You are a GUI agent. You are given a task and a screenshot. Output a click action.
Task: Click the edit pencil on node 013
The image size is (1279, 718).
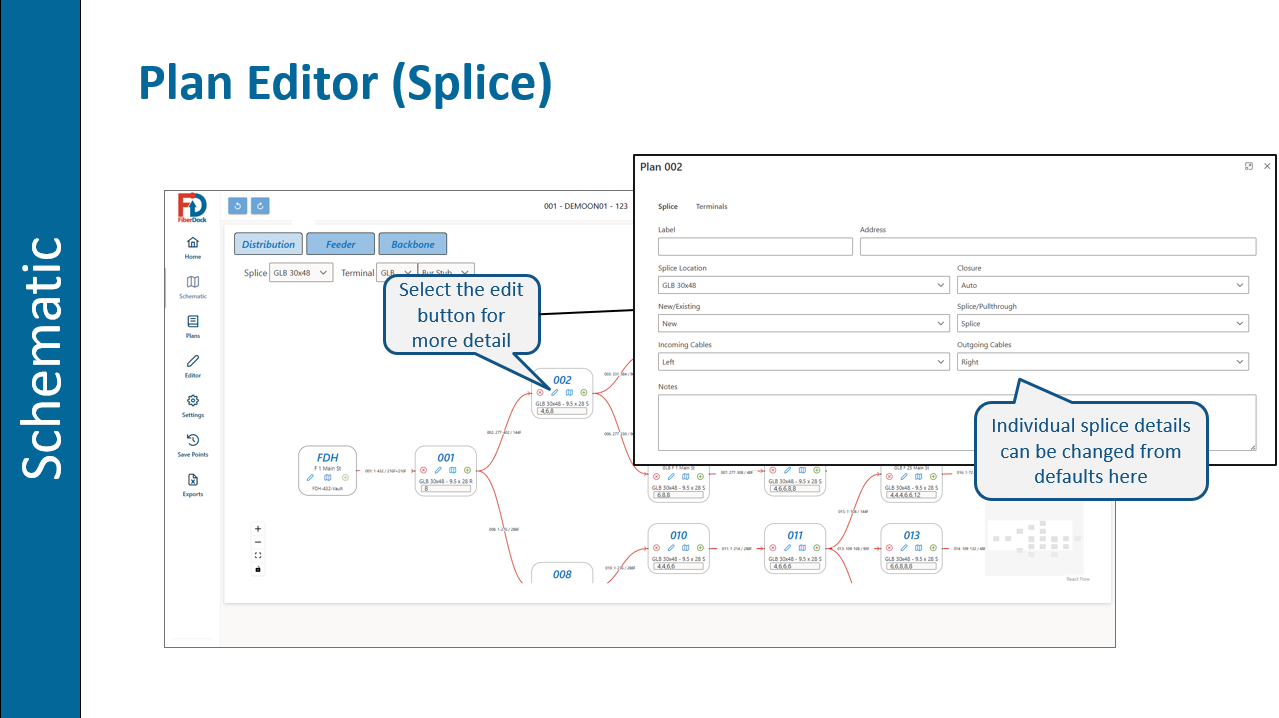[x=904, y=548]
